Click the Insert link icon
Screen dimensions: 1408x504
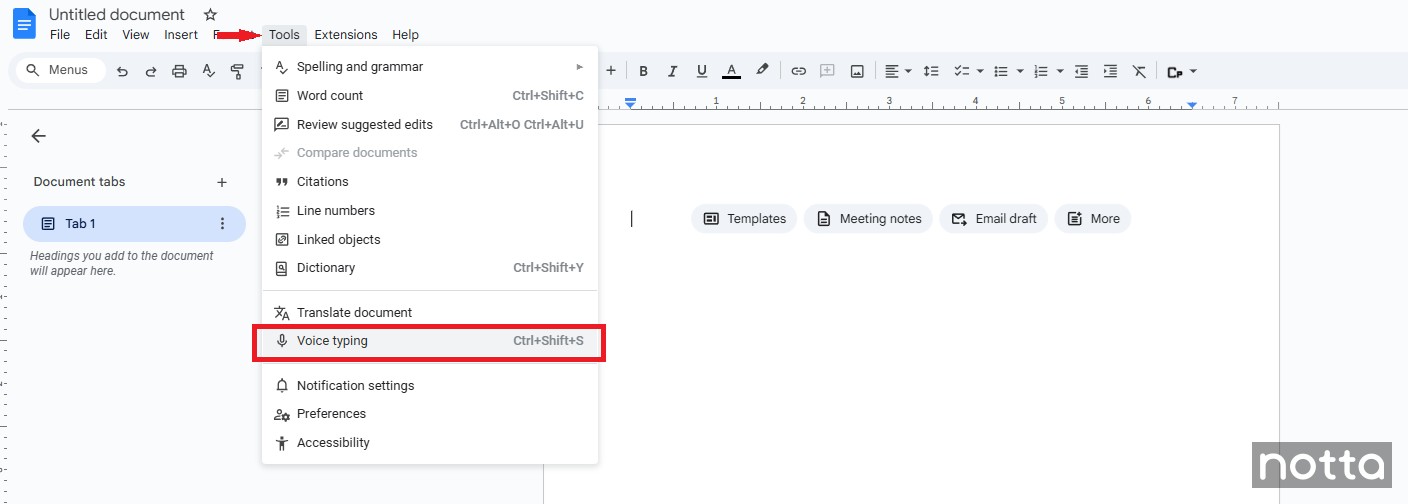pos(798,71)
